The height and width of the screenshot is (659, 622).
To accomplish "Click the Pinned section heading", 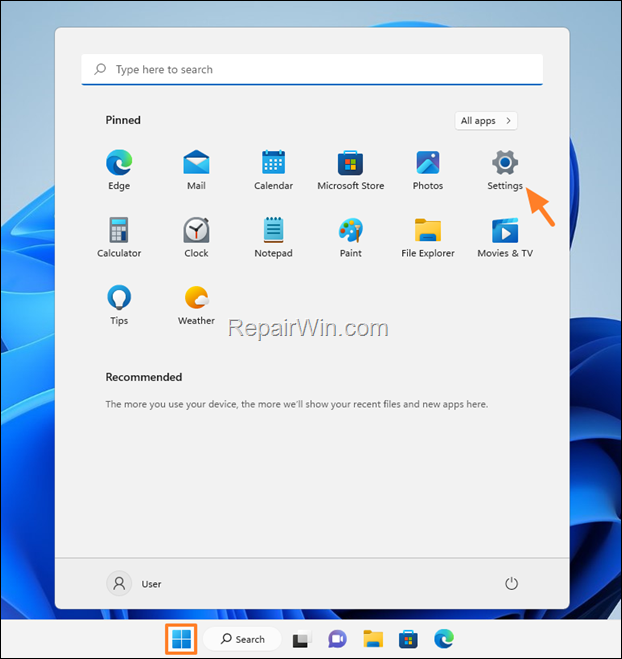I will pos(123,120).
